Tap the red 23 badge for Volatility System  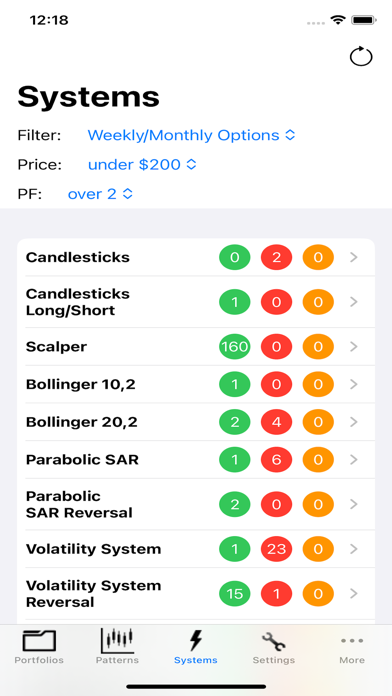click(277, 550)
